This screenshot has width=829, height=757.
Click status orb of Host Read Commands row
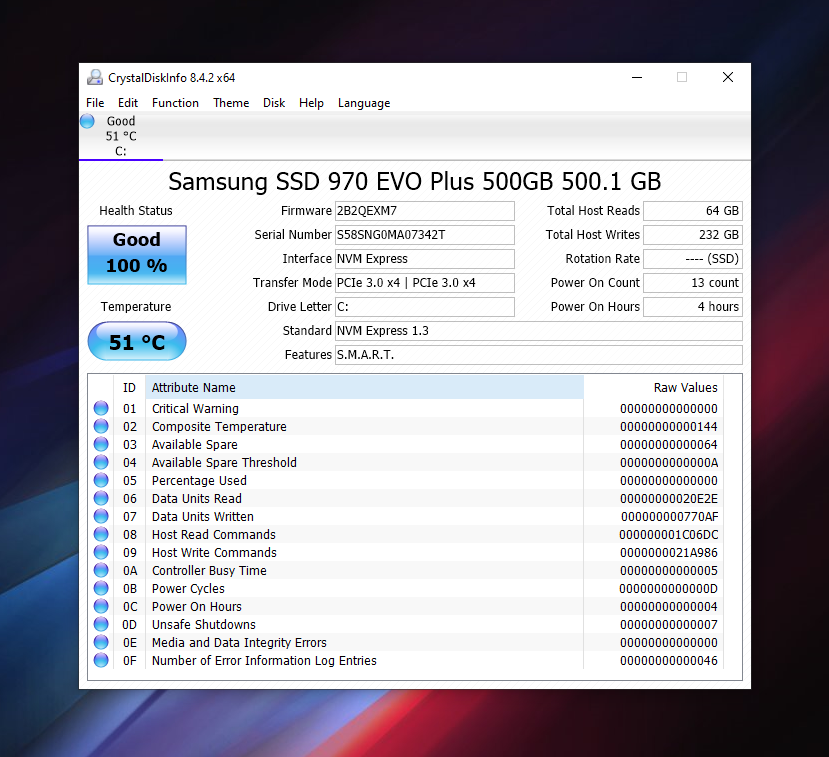click(101, 534)
